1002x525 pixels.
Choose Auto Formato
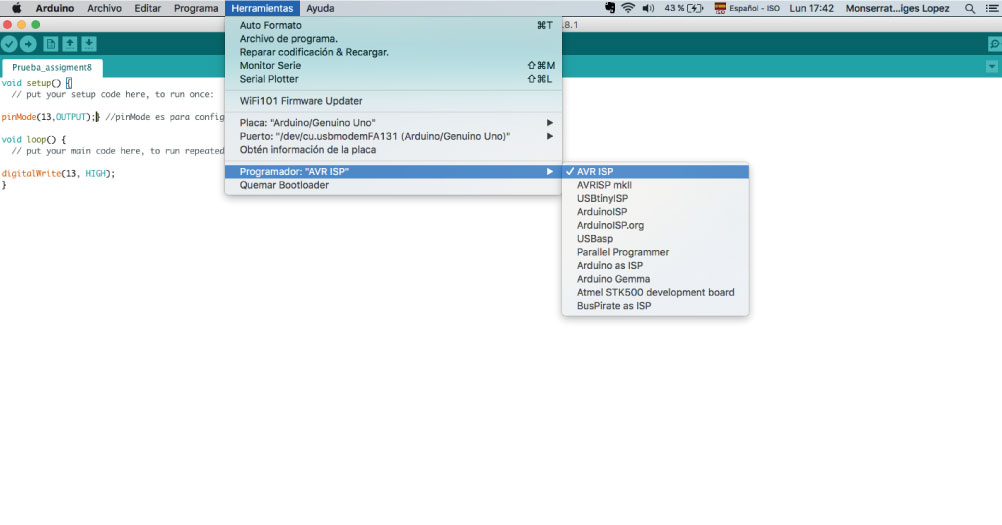point(393,25)
